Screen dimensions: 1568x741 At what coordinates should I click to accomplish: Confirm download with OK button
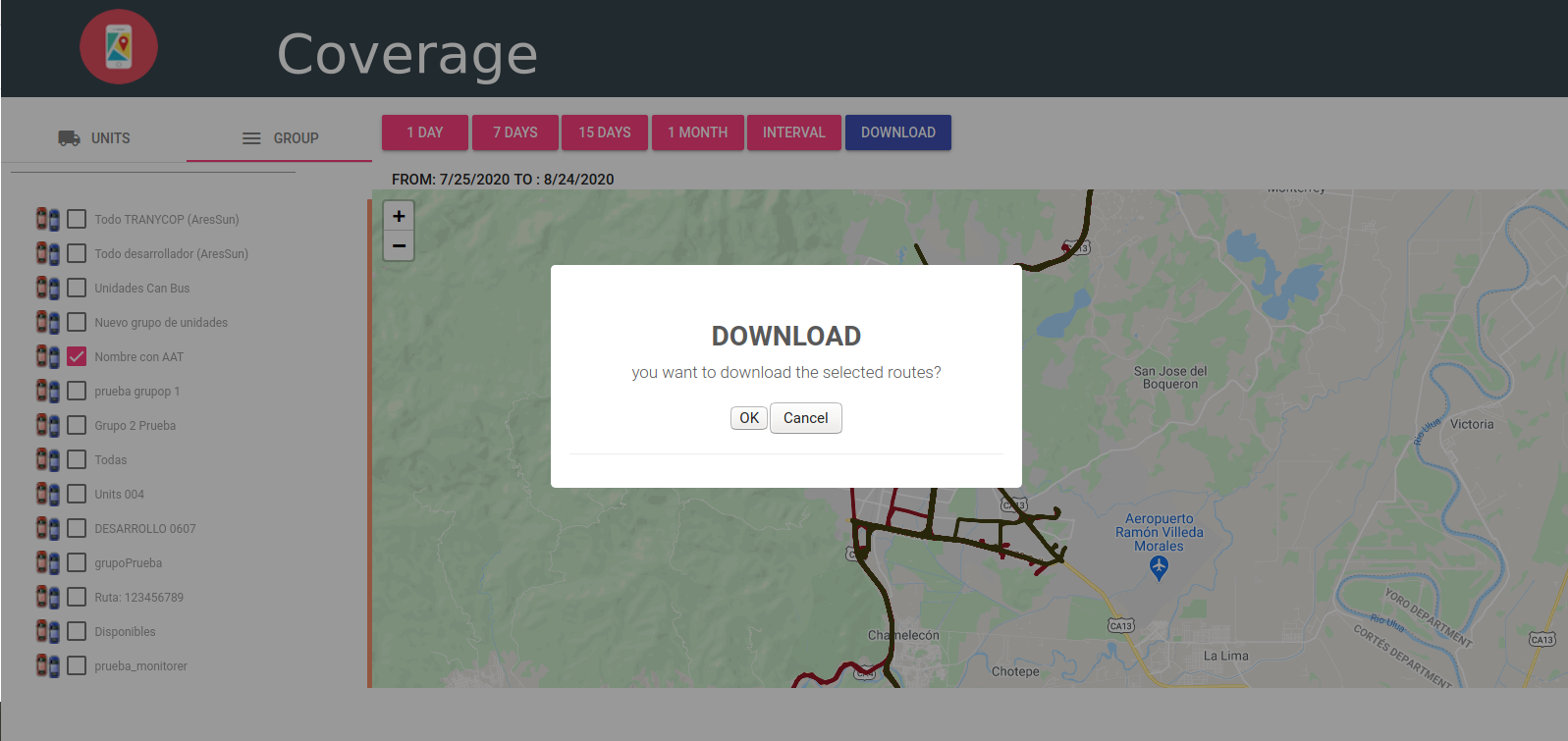749,418
